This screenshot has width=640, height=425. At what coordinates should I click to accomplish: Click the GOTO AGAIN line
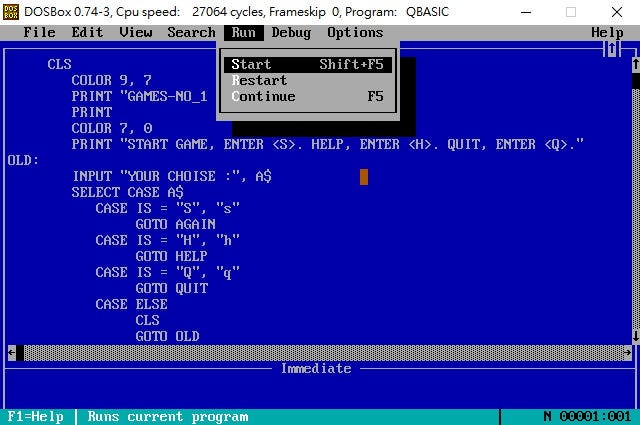[176, 224]
